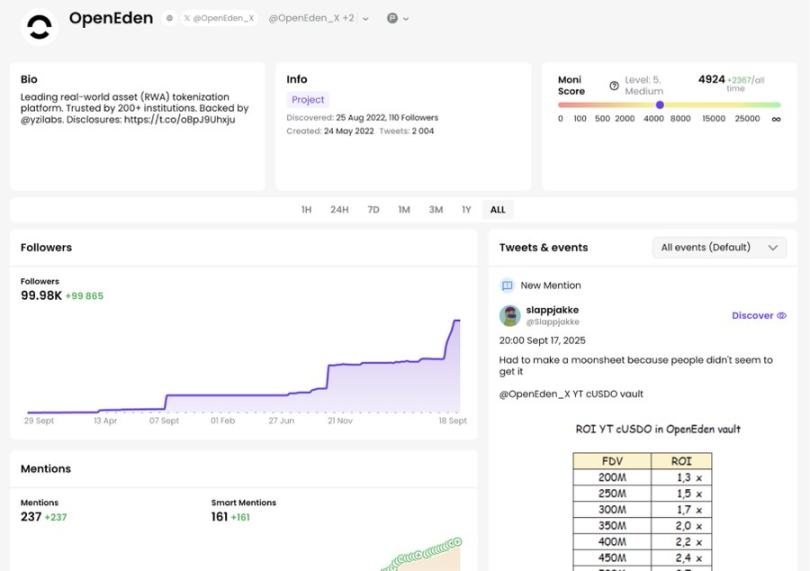Click the small badge icon beside OpenEden name
Image resolution: width=810 pixels, height=571 pixels.
(x=169, y=19)
